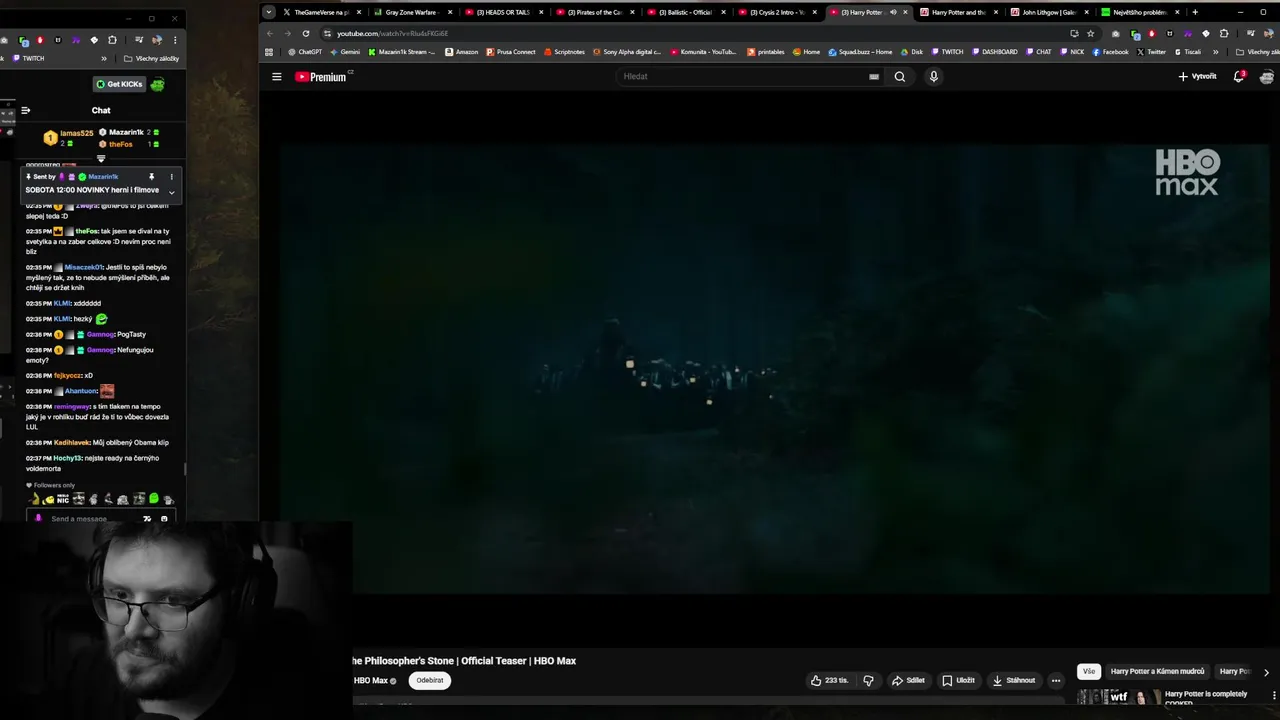The height and width of the screenshot is (720, 1280).
Task: Click Odebírat subscribe button
Action: coord(430,680)
